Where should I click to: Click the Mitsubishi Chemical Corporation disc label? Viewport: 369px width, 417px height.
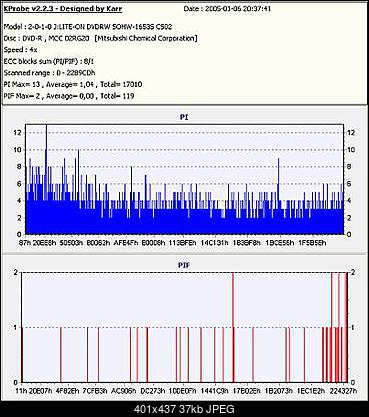[146, 38]
